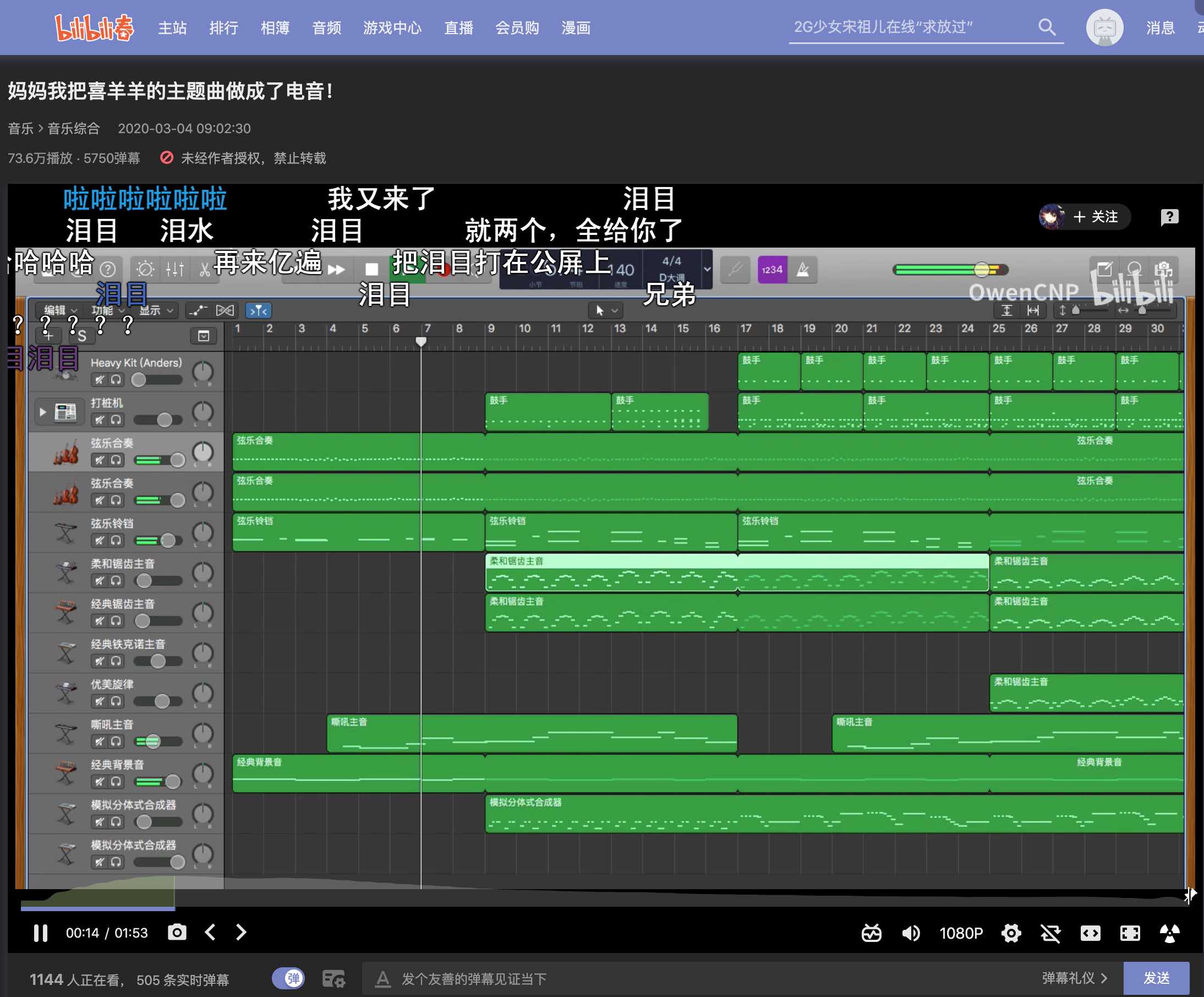Take a video snapshot with the camera icon
The width and height of the screenshot is (1204, 997).
pyautogui.click(x=177, y=933)
